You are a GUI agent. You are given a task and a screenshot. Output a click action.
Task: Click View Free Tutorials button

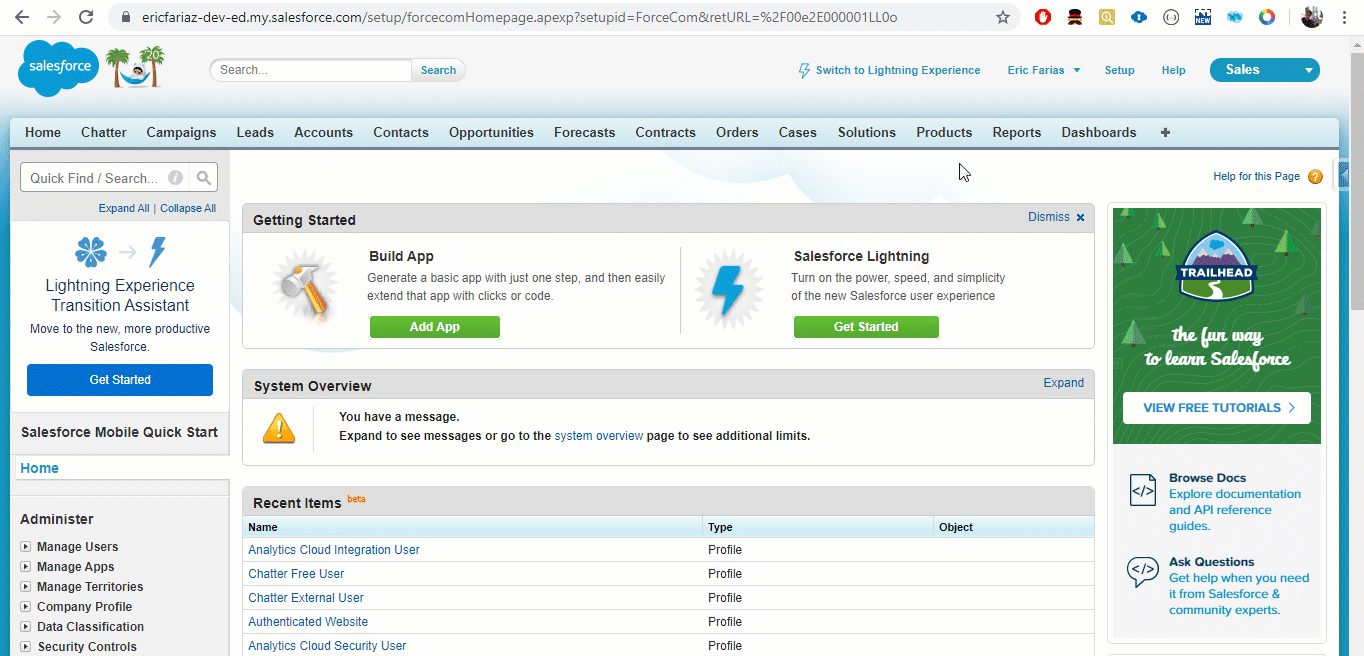point(1217,408)
